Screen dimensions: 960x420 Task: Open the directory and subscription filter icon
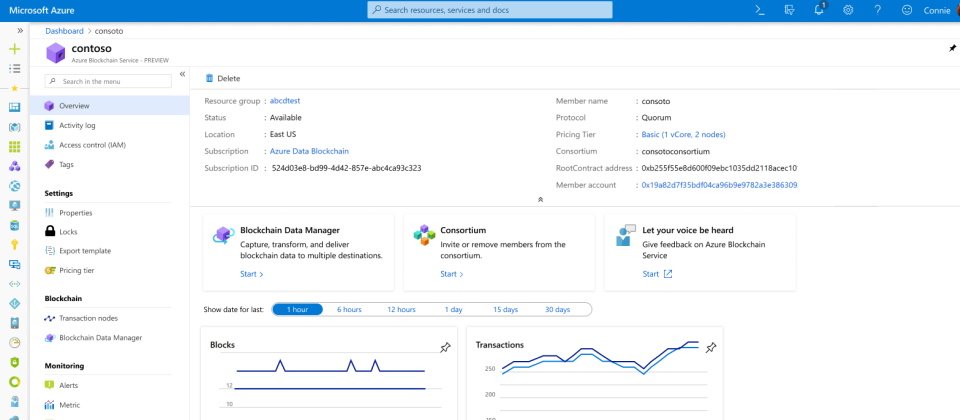[789, 10]
